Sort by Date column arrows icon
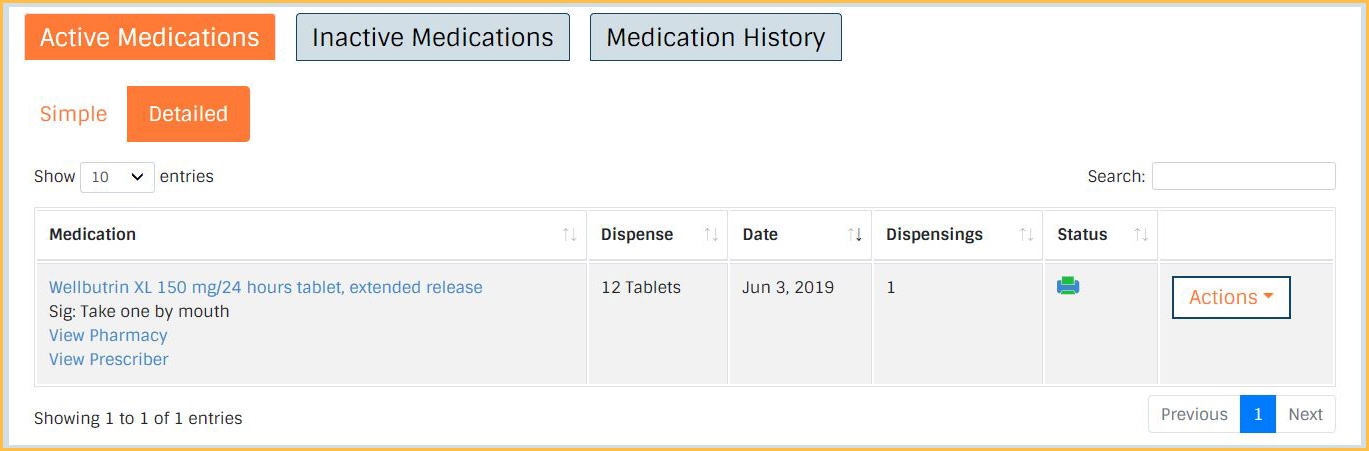The height and width of the screenshot is (451, 1369). (855, 235)
